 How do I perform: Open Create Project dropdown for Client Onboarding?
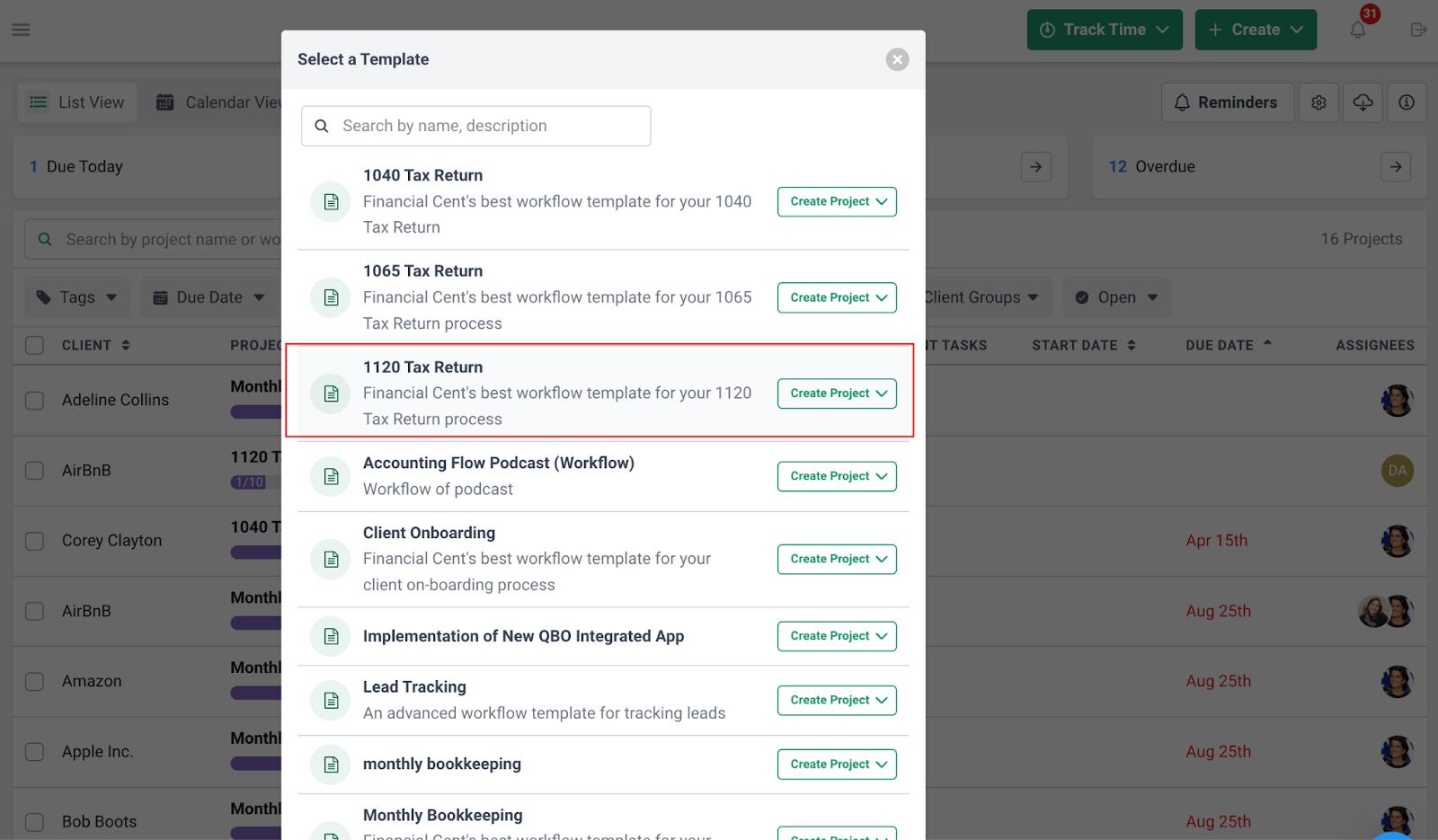tap(837, 559)
